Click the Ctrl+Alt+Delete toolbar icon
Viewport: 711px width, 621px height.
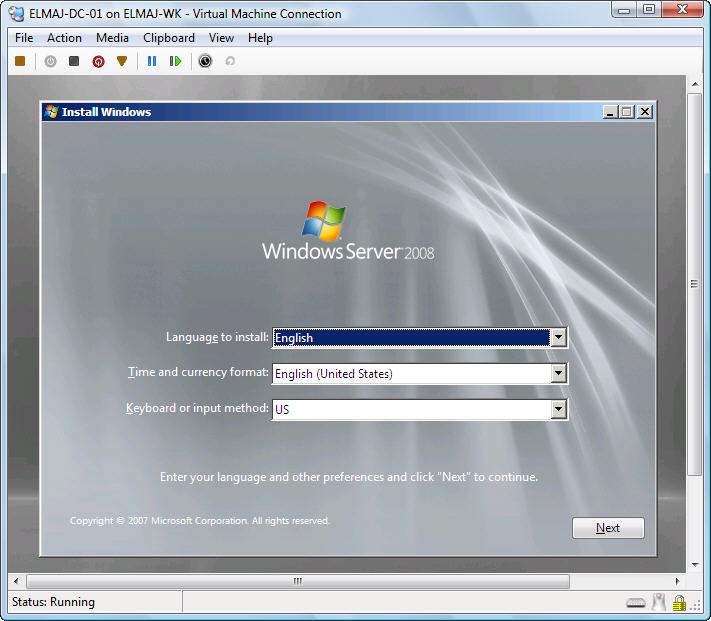pyautogui.click(x=20, y=61)
